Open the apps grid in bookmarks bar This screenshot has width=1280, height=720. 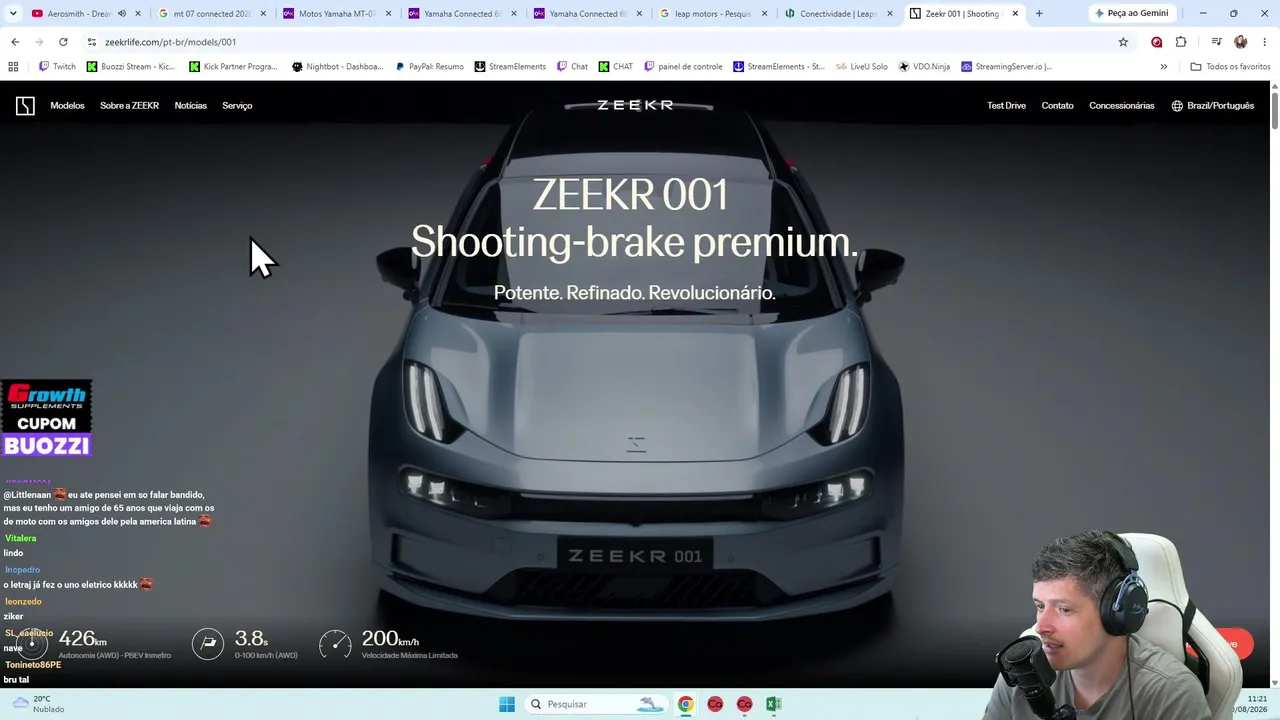click(13, 67)
